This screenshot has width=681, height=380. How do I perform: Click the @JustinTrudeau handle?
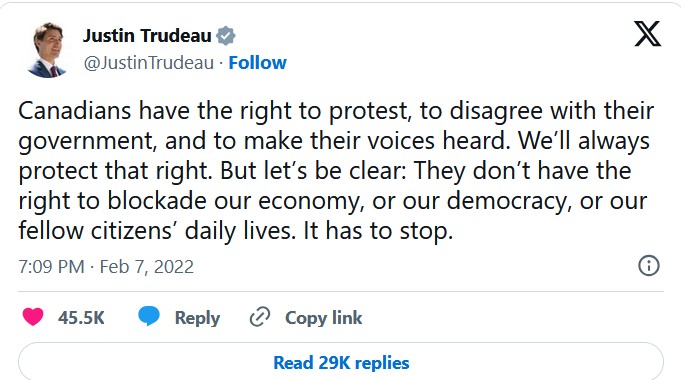click(149, 63)
